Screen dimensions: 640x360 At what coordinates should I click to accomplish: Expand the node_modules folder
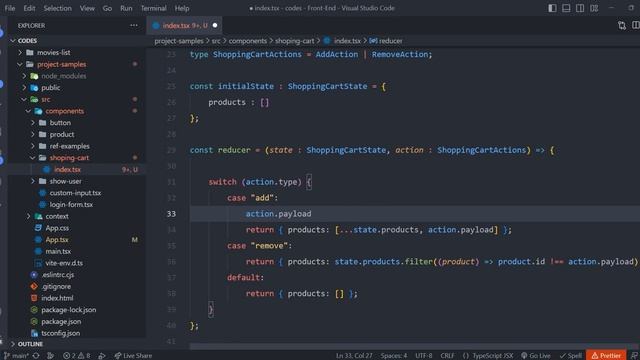(77, 76)
